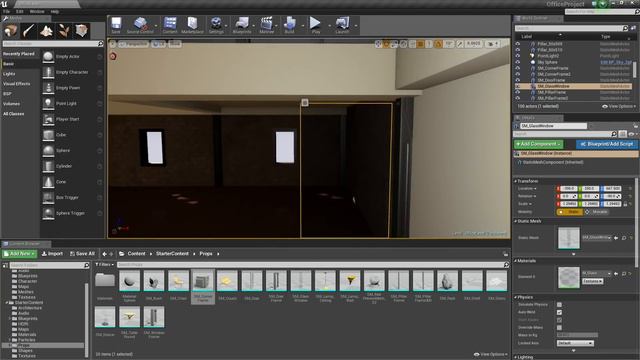Image resolution: width=640 pixels, height=360 pixels.
Task: Select Geometry Editing mode cube icon
Action: [81, 31]
